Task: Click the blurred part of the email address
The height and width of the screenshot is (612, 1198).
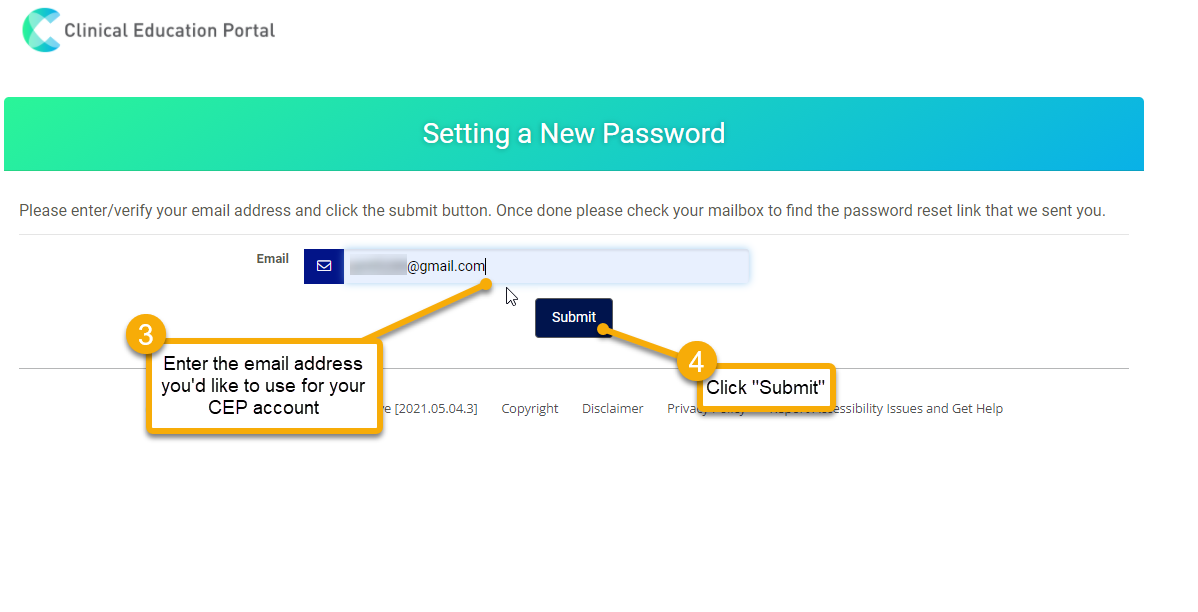Action: click(378, 266)
